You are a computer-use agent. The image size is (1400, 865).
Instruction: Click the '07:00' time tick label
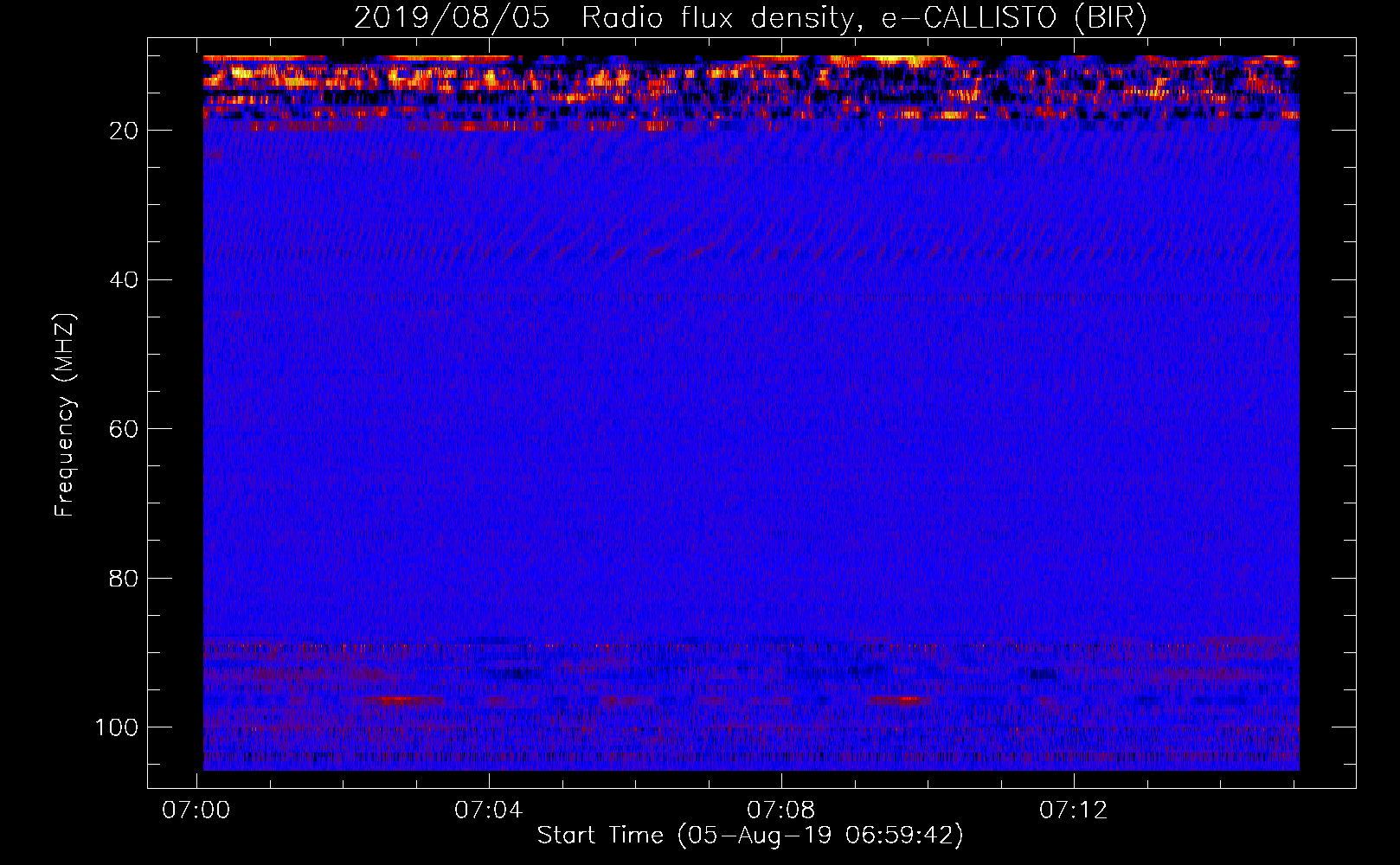coord(196,811)
